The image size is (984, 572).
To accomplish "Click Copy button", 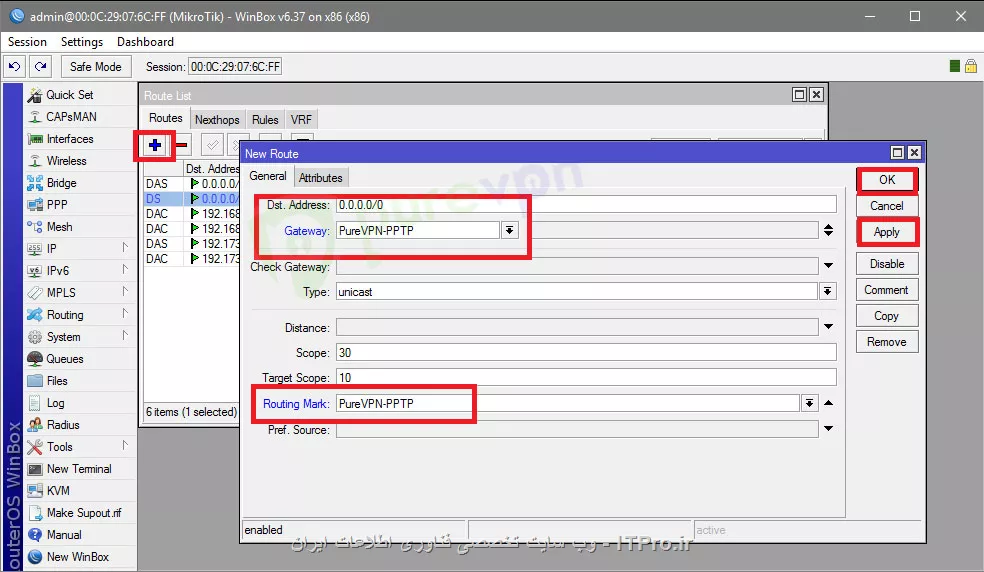I will [887, 316].
